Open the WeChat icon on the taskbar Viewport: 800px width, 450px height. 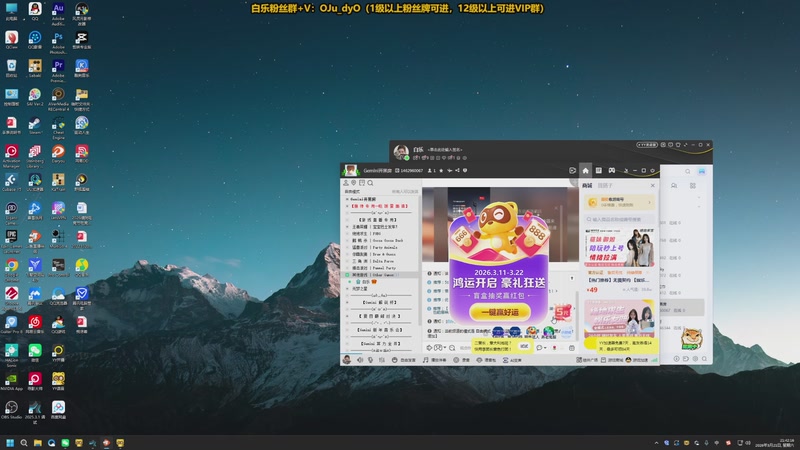click(x=65, y=443)
